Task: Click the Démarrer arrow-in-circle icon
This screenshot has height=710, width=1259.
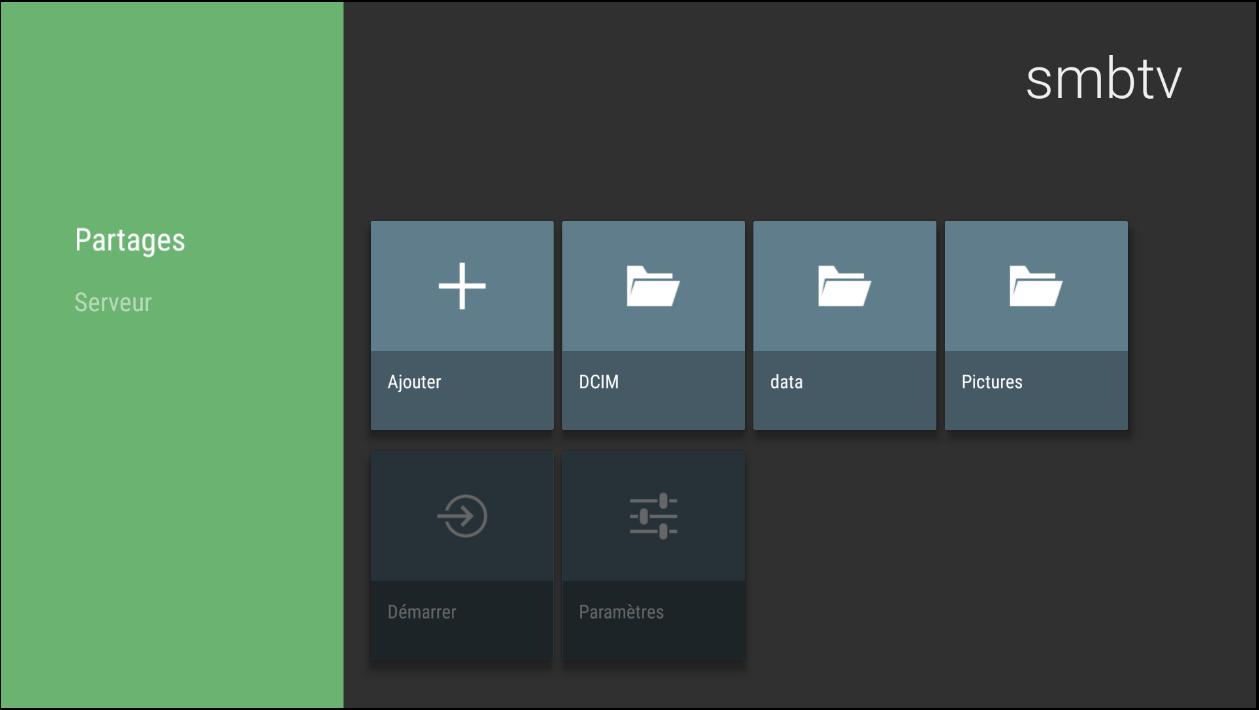Action: (x=462, y=517)
